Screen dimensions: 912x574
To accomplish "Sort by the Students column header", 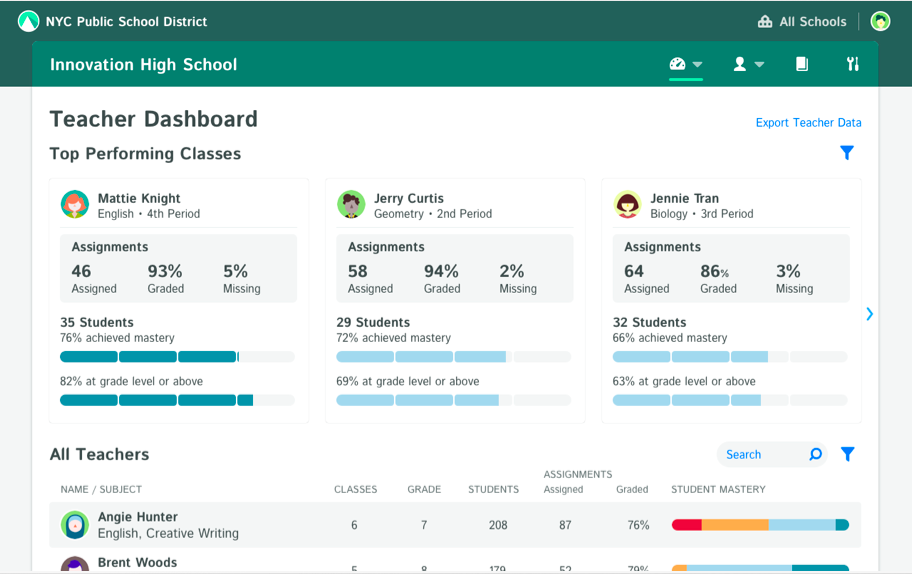I will tap(493, 490).
